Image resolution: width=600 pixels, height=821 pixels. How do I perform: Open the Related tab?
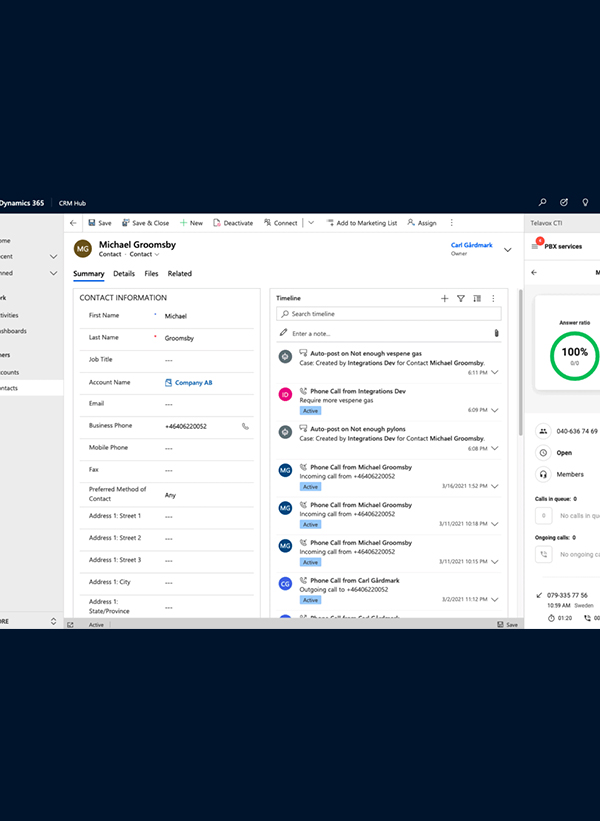180,274
